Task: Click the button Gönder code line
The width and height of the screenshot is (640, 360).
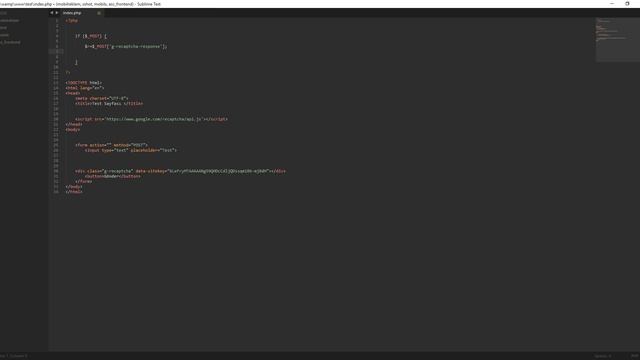Action: [113, 176]
